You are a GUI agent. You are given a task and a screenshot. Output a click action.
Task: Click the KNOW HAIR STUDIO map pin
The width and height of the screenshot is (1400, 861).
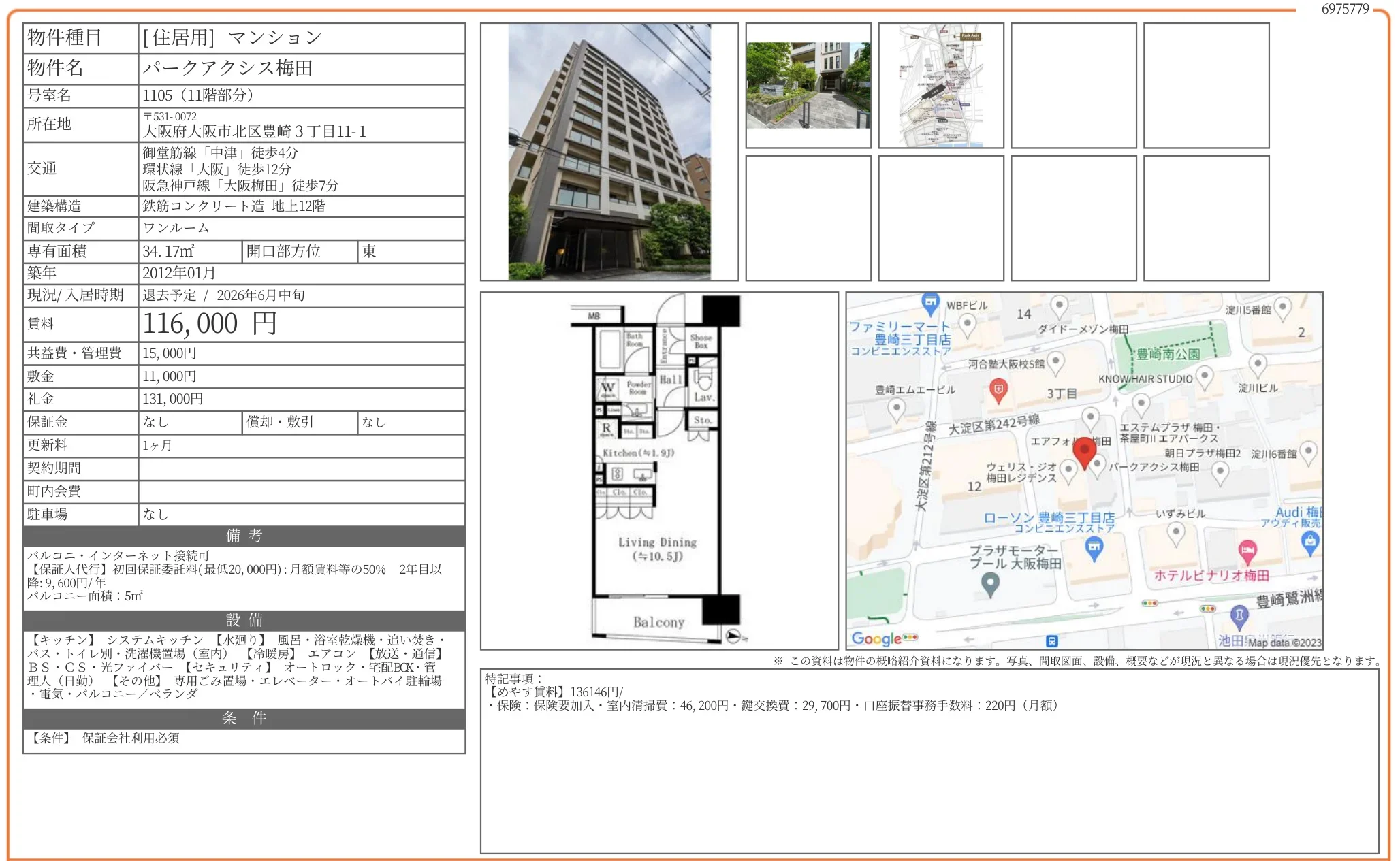point(1205,376)
